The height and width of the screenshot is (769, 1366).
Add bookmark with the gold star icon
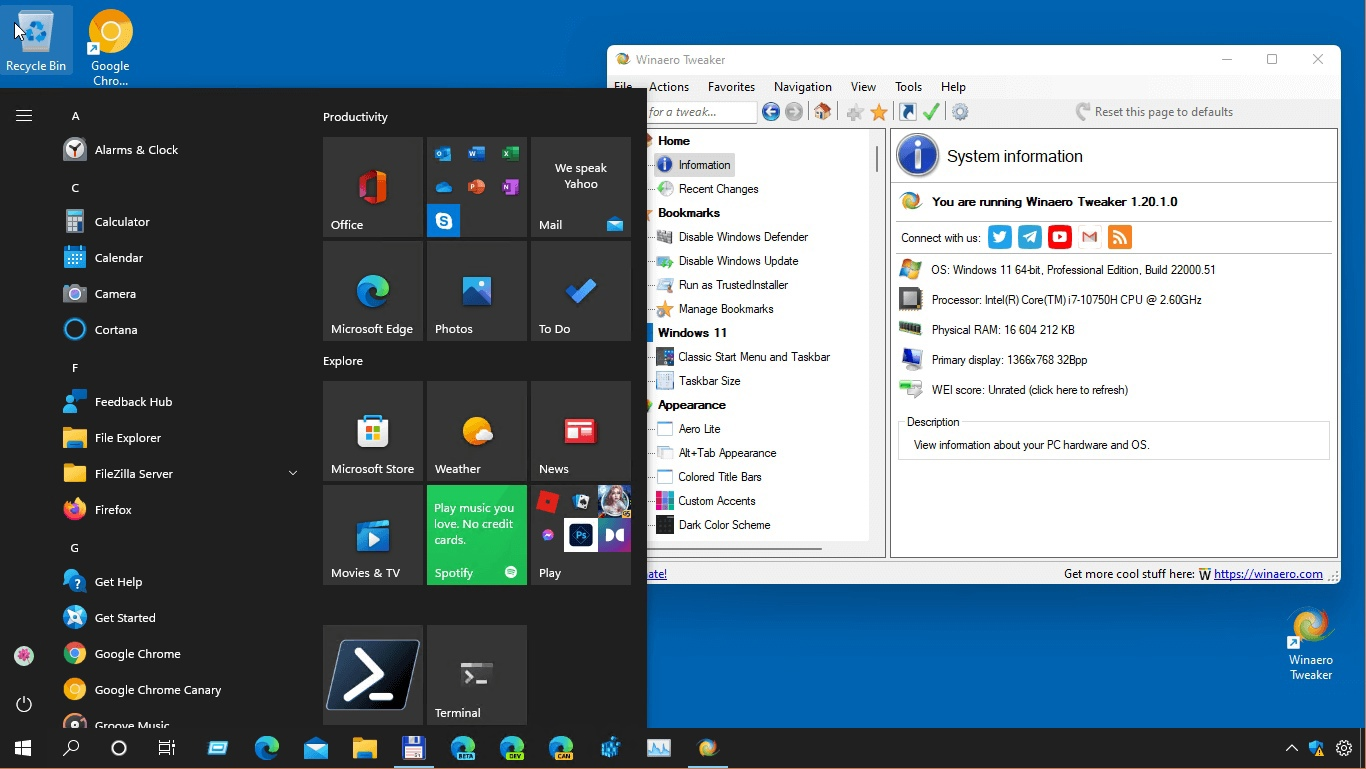879,112
